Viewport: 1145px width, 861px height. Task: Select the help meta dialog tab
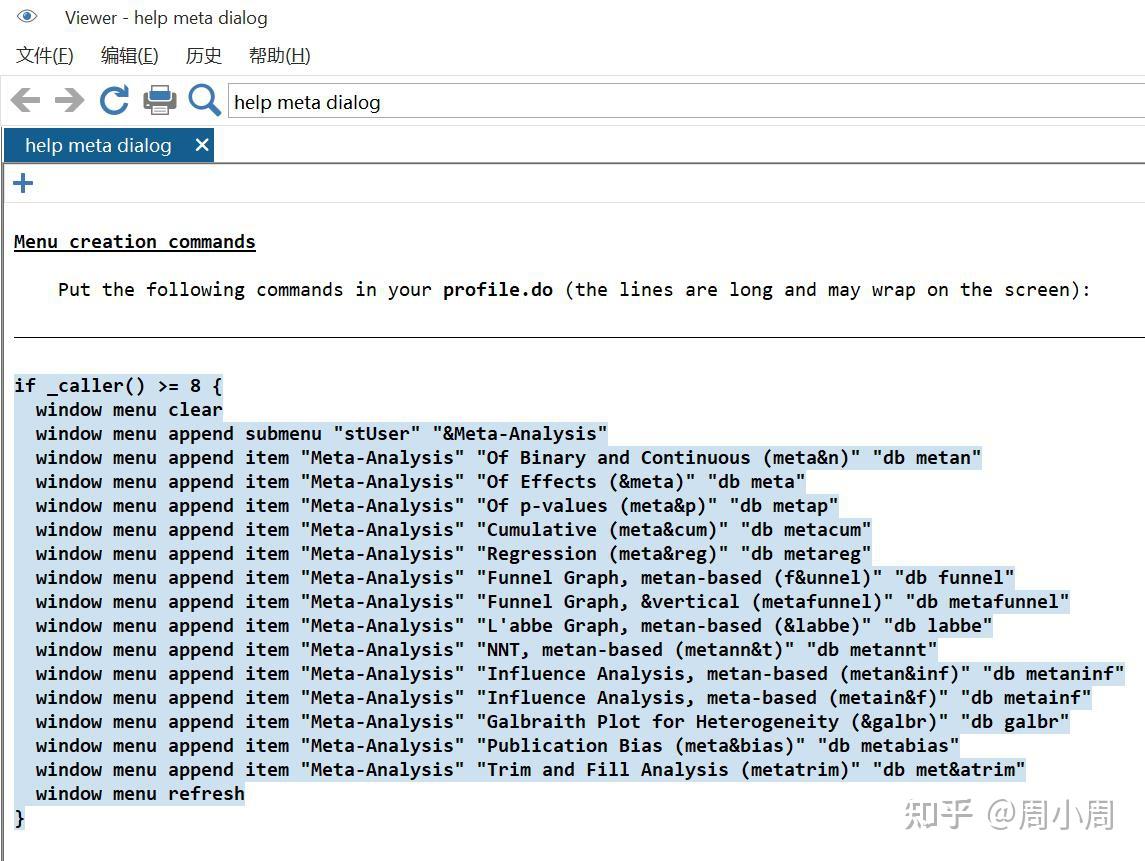[x=98, y=145]
